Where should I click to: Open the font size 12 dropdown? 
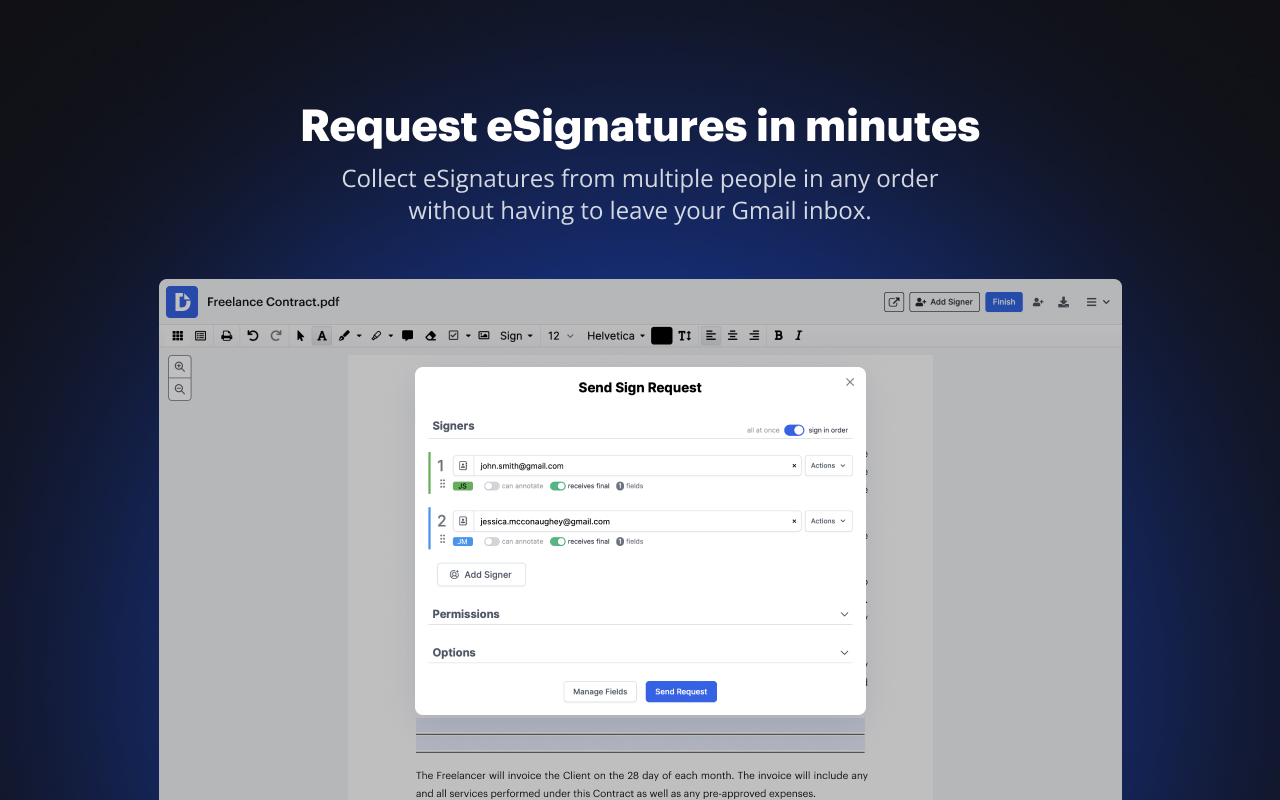tap(560, 336)
